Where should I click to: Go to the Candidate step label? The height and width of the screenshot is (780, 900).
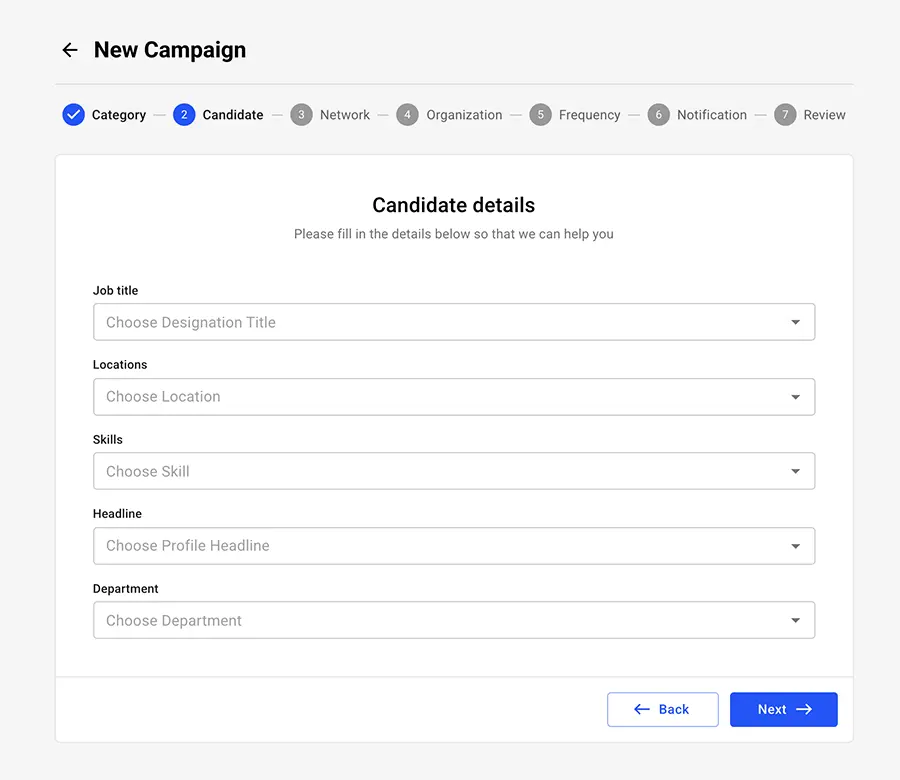click(x=233, y=115)
